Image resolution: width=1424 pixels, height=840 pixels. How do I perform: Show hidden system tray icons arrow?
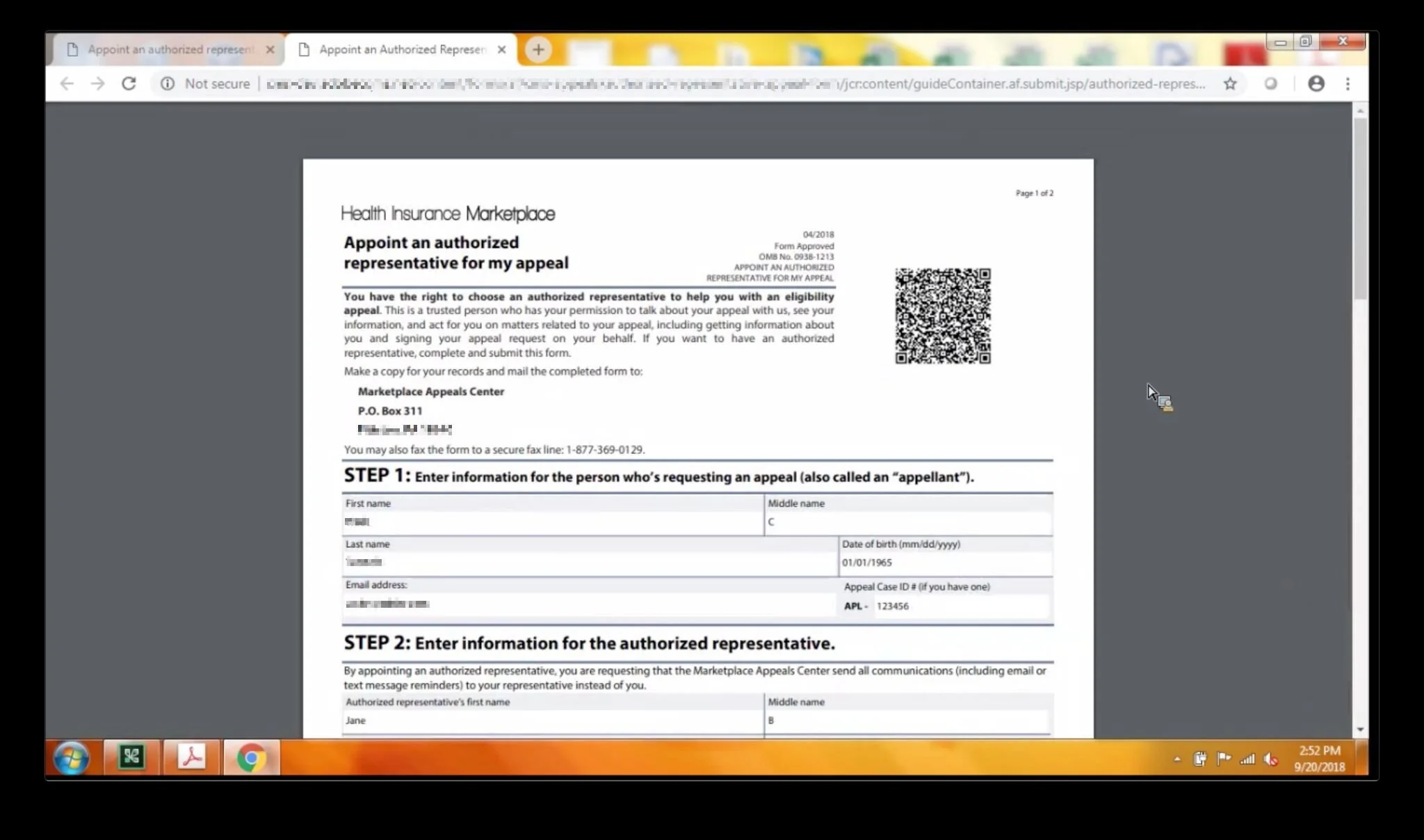point(1176,759)
